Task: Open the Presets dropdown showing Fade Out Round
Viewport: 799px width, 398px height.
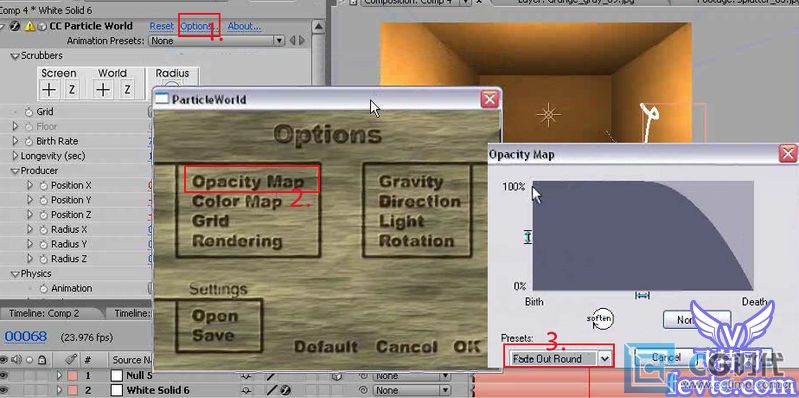Action: click(x=560, y=359)
